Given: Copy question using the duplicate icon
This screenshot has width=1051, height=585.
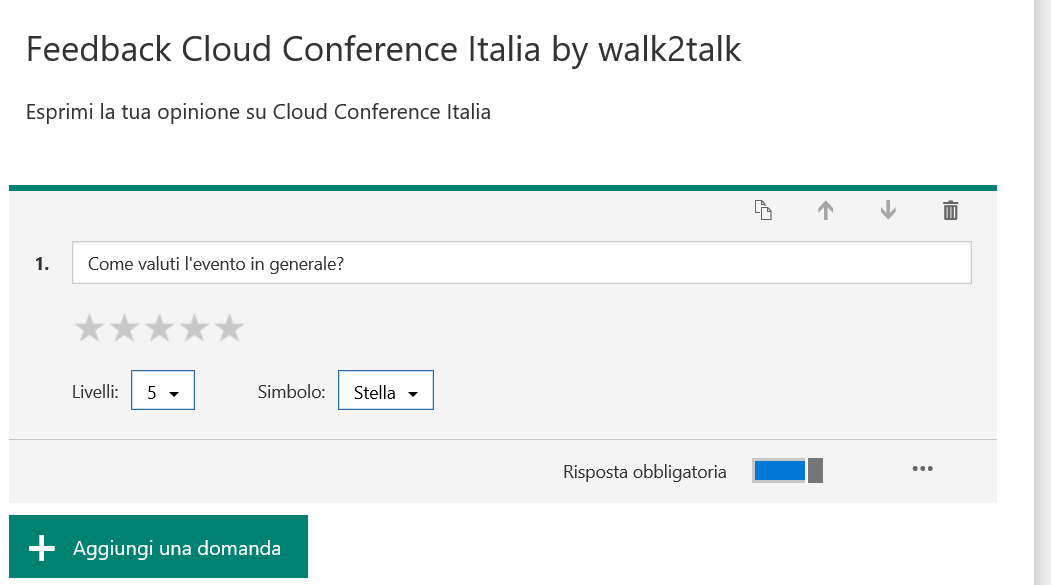Looking at the screenshot, I should coord(763,211).
